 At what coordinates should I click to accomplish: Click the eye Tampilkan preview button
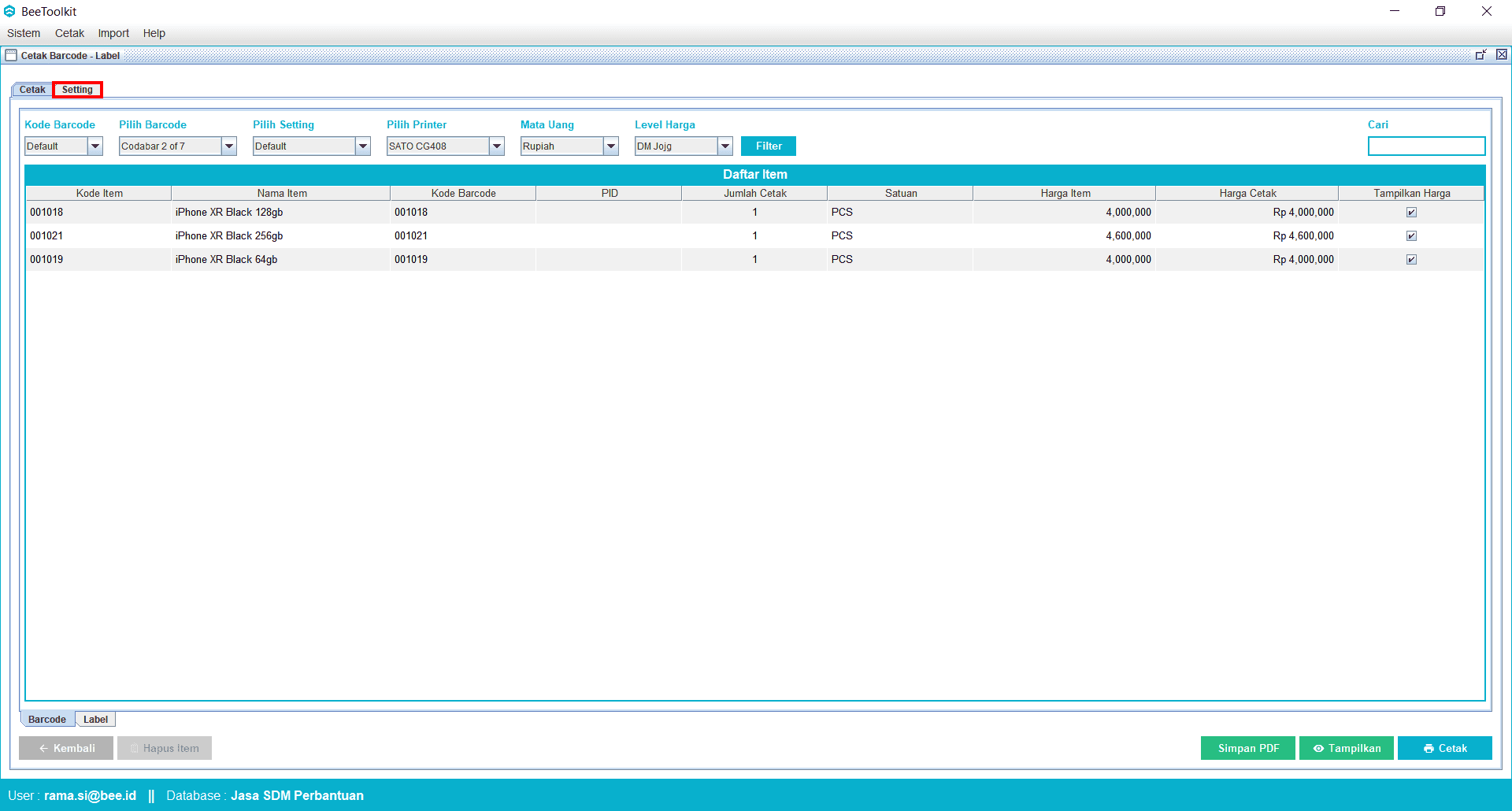pos(1346,748)
